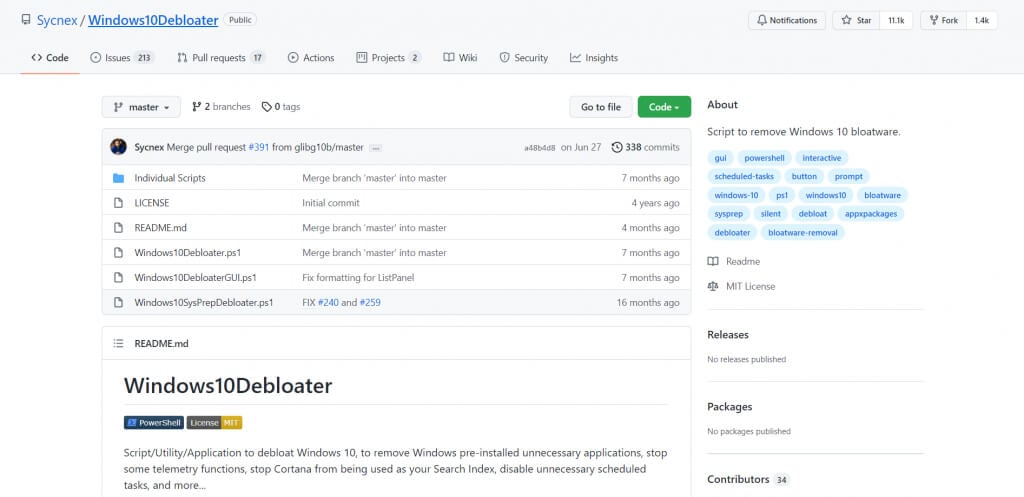Expand the commit message ellipsis
The height and width of the screenshot is (497, 1024).
click(375, 148)
